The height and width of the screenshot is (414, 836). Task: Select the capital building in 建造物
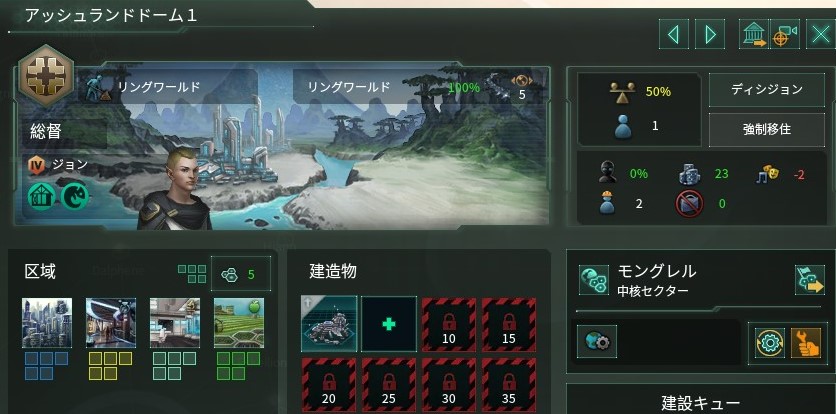point(329,324)
